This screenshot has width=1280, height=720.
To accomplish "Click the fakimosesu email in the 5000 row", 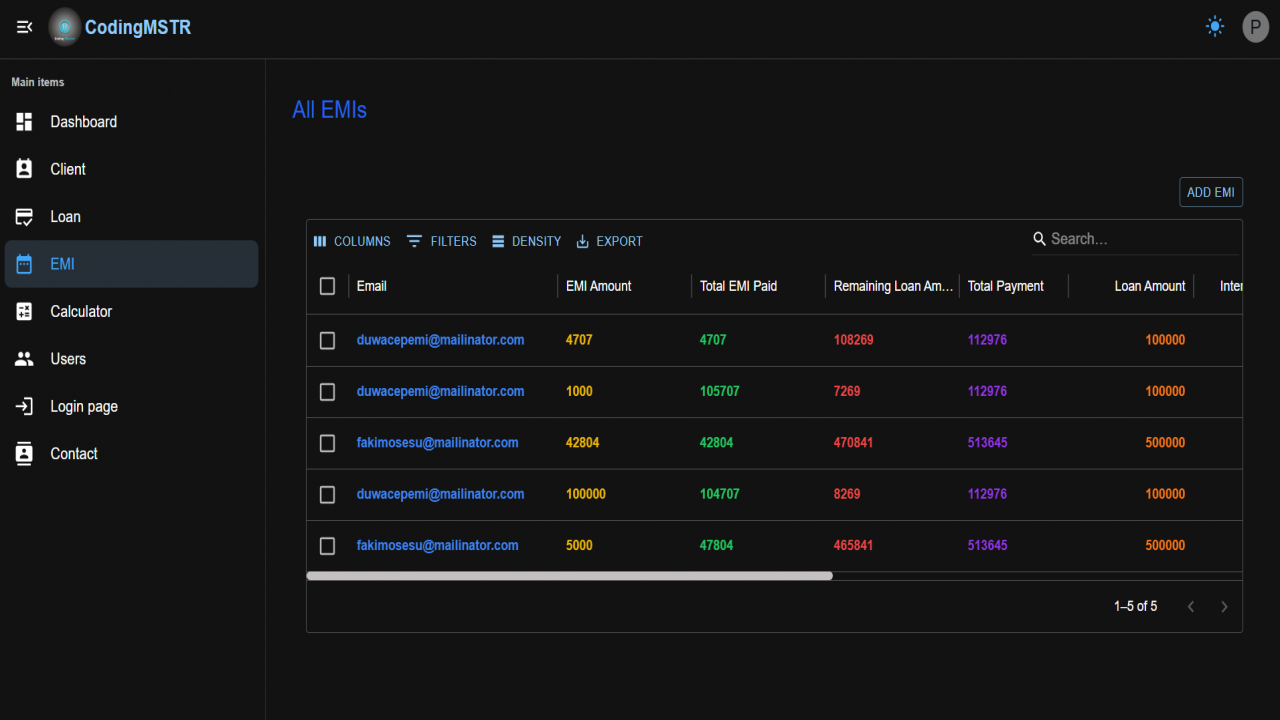I will pyautogui.click(x=437, y=545).
